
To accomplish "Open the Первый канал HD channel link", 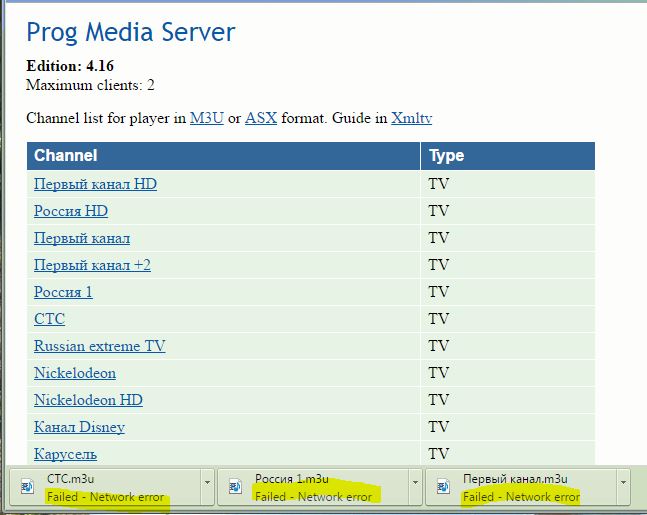I will pos(95,184).
